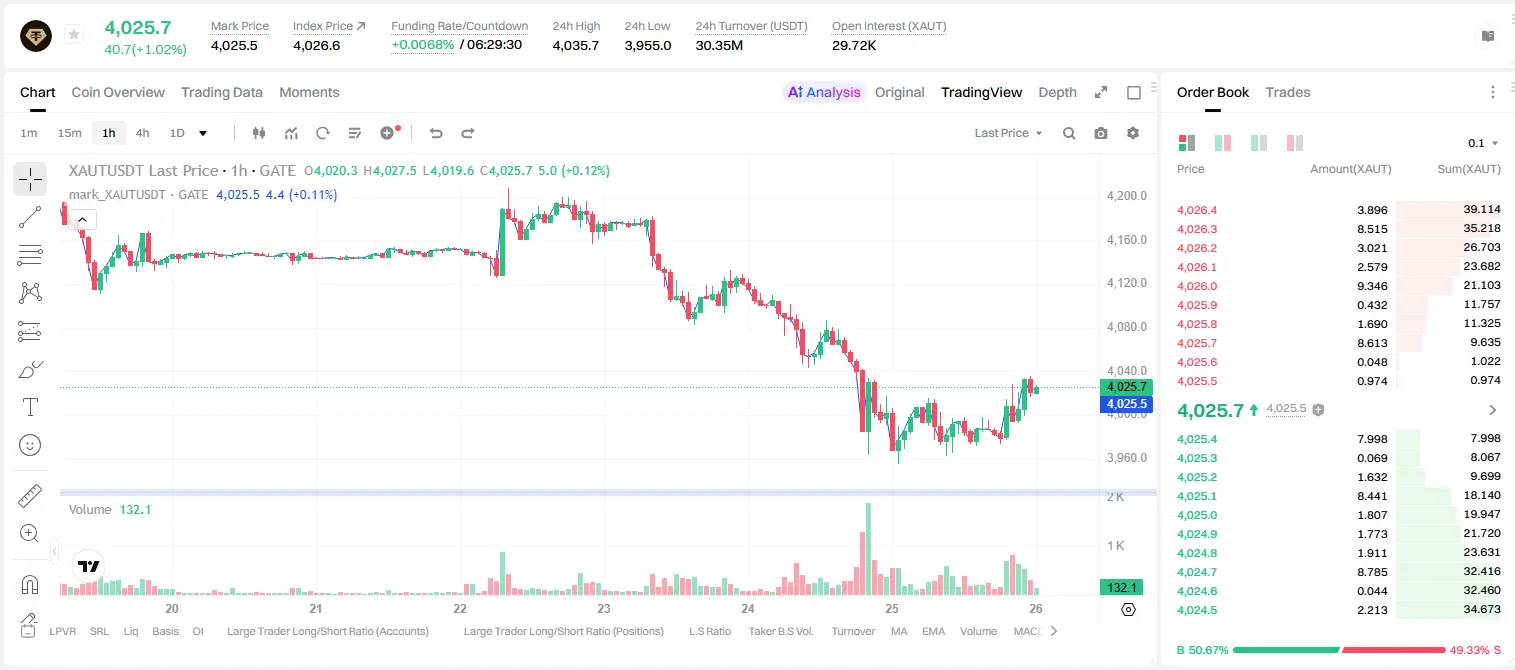Switch to the Trades tab
The width and height of the screenshot is (1515, 670).
pos(1288,92)
